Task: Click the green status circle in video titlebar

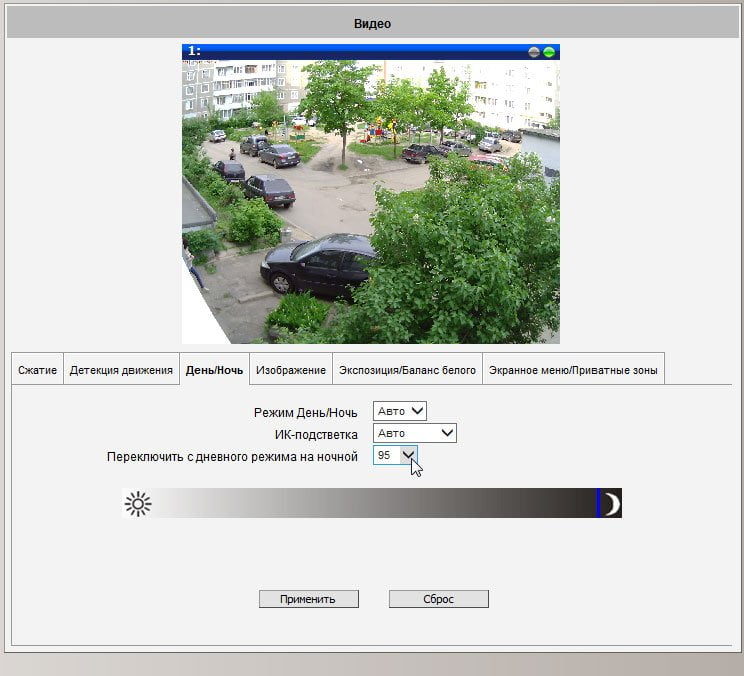Action: click(x=549, y=52)
